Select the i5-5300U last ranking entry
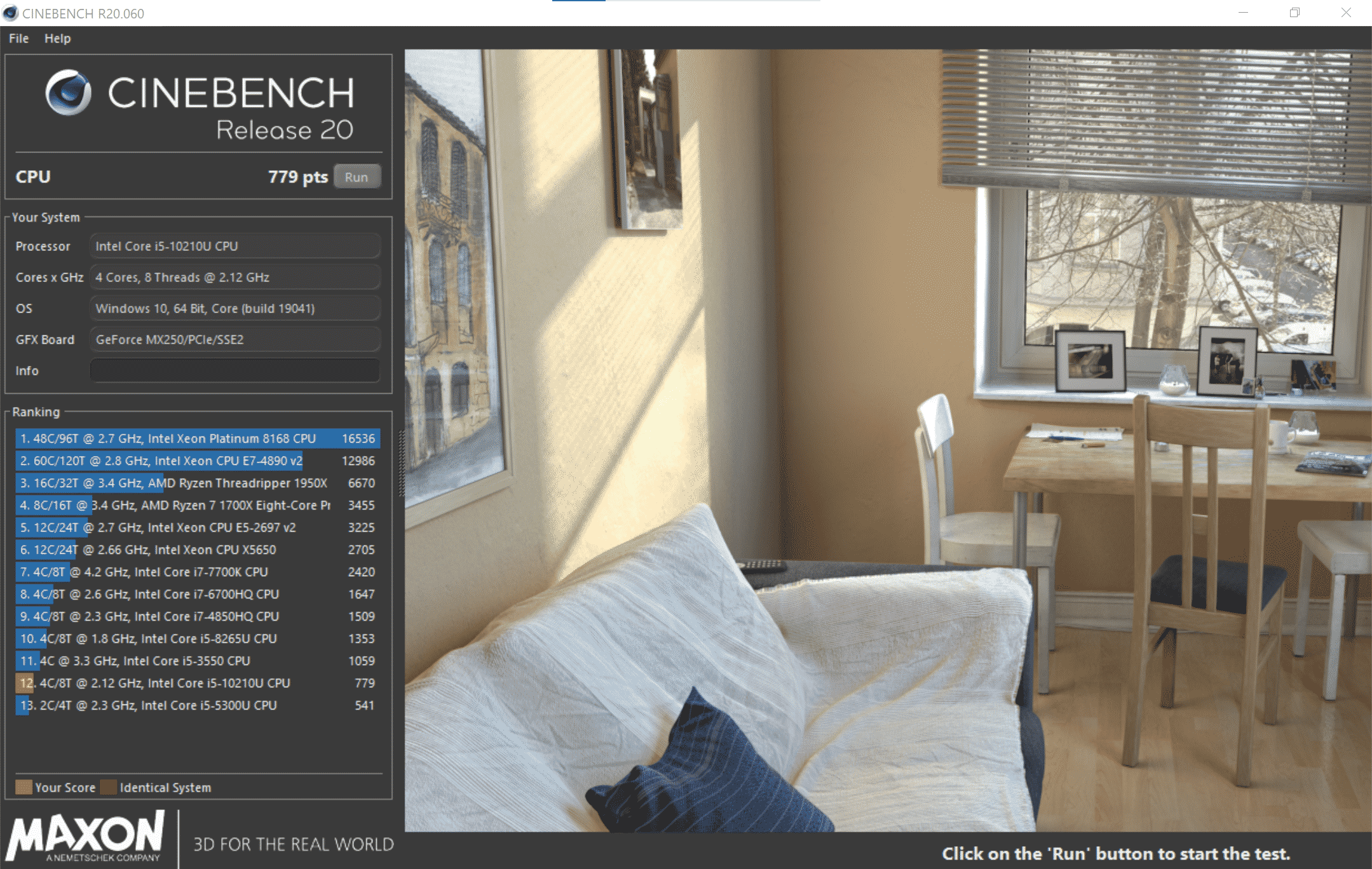1372x869 pixels. [197, 705]
